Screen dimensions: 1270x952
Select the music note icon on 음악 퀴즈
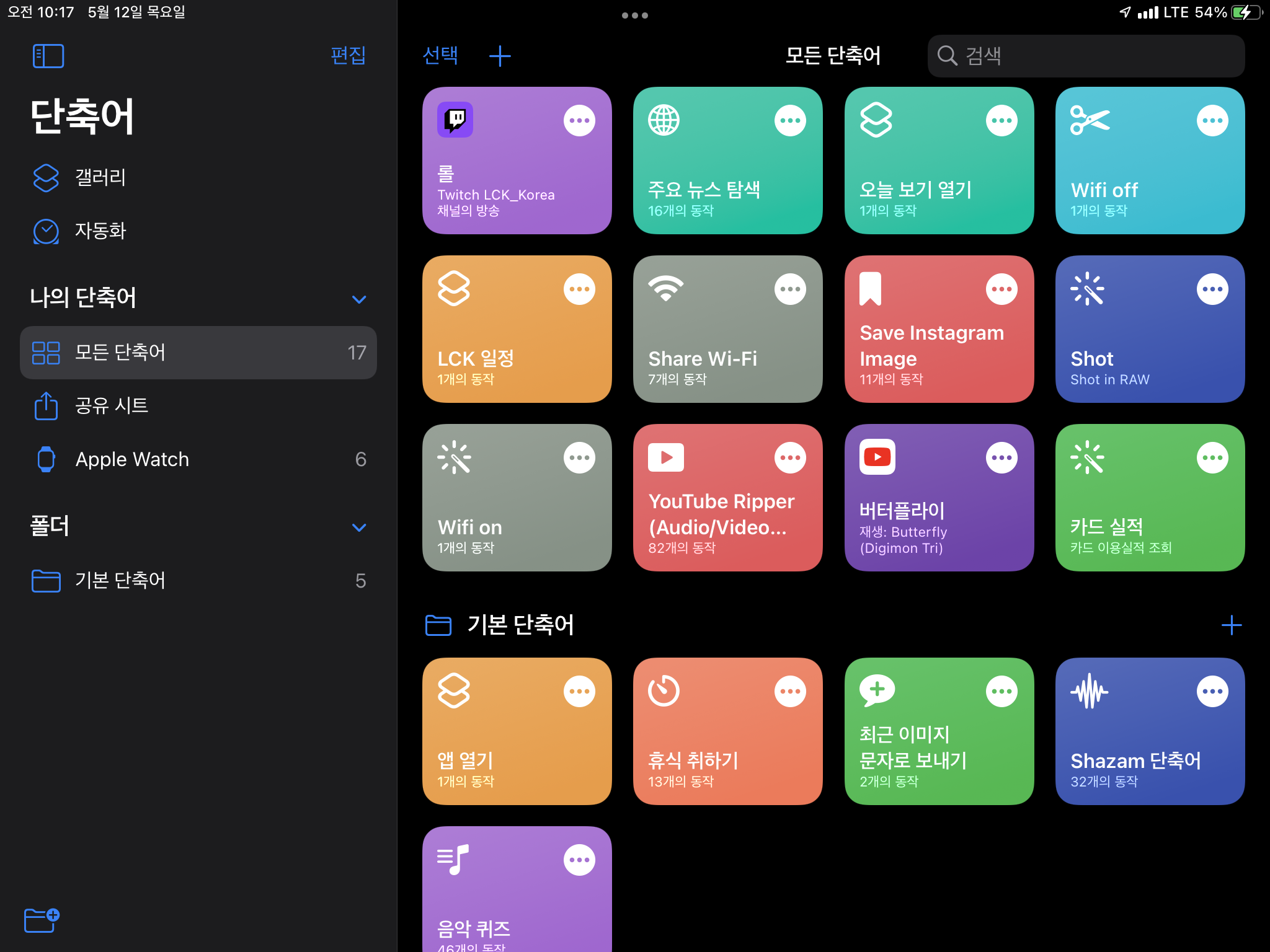pos(454,860)
